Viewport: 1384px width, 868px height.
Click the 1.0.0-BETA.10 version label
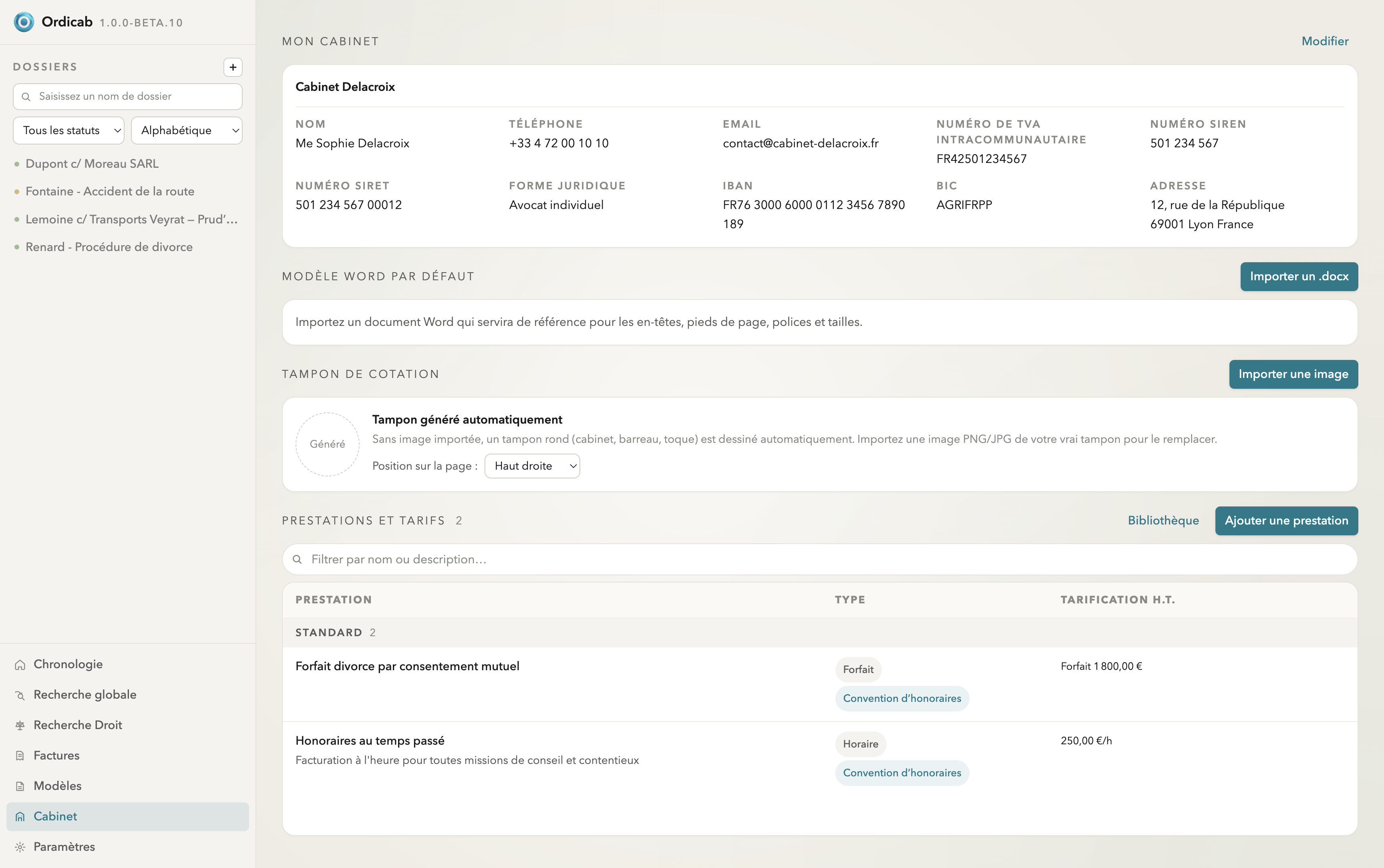pyautogui.click(x=141, y=23)
